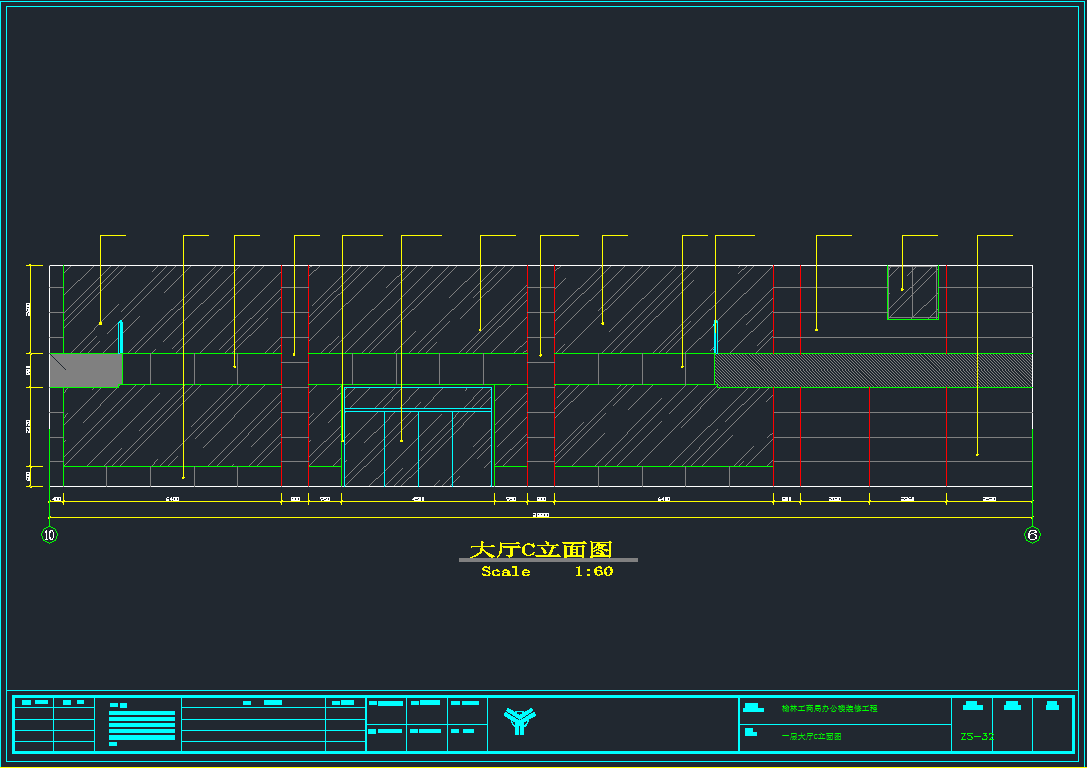The width and height of the screenshot is (1087, 768).
Task: Select the rightmost leader line's horizontal end at top
Action: click(x=996, y=236)
